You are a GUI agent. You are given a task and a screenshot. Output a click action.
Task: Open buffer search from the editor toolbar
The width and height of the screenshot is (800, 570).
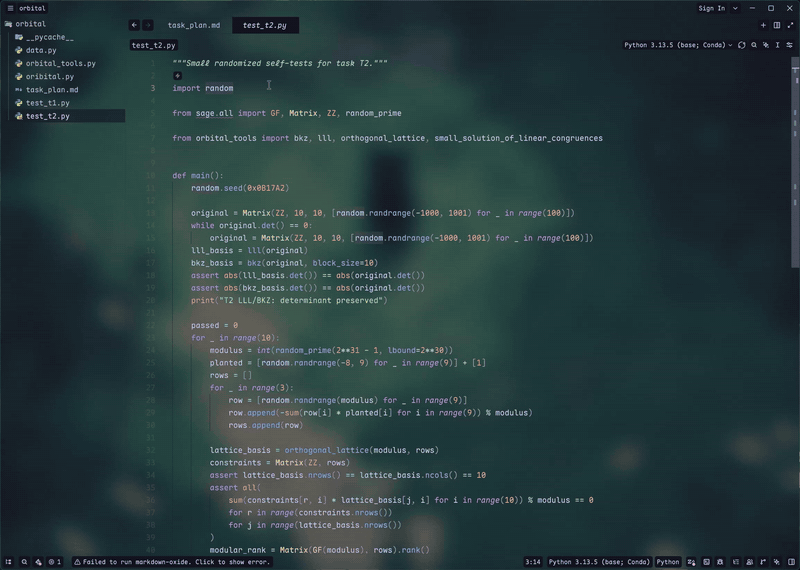tap(754, 45)
